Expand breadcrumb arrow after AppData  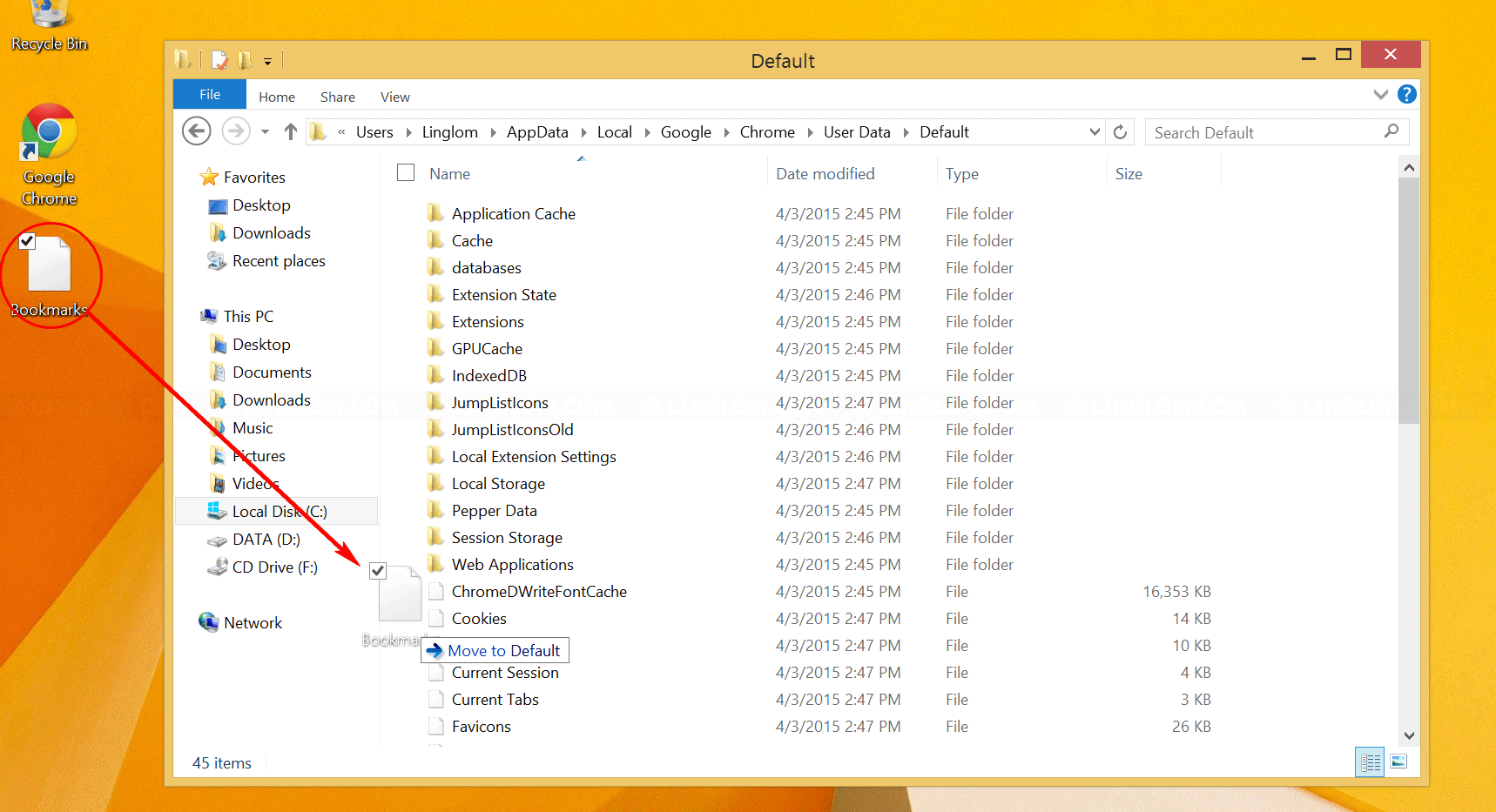[x=583, y=132]
